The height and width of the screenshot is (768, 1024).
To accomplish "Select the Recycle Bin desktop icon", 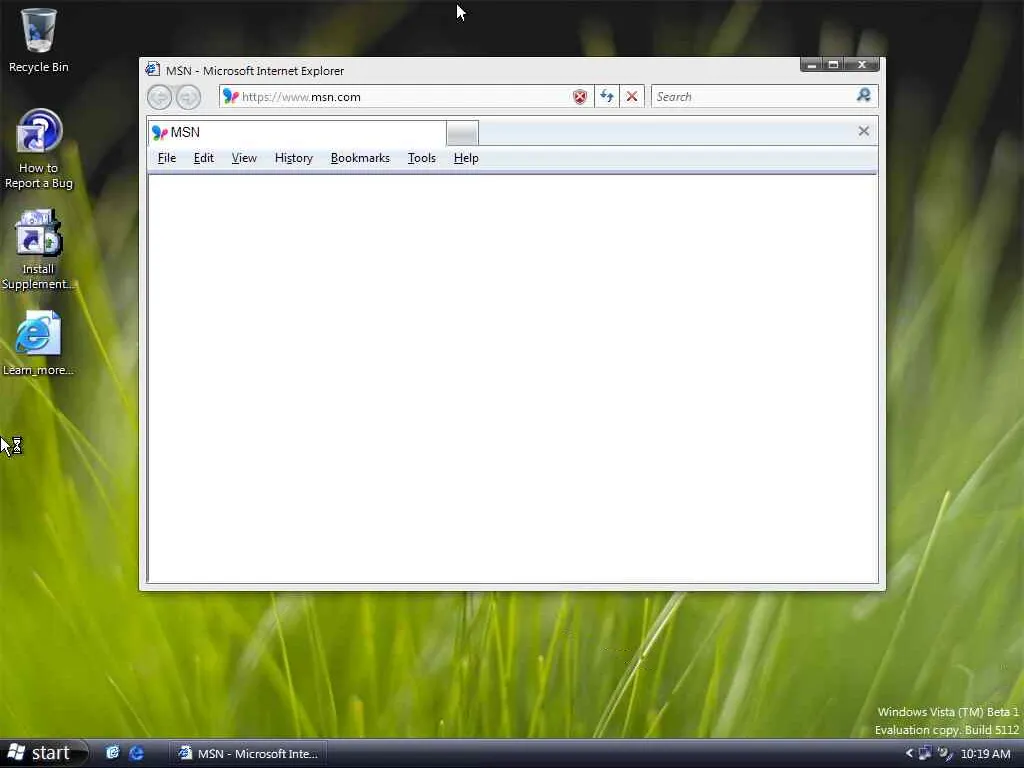I will click(x=39, y=40).
